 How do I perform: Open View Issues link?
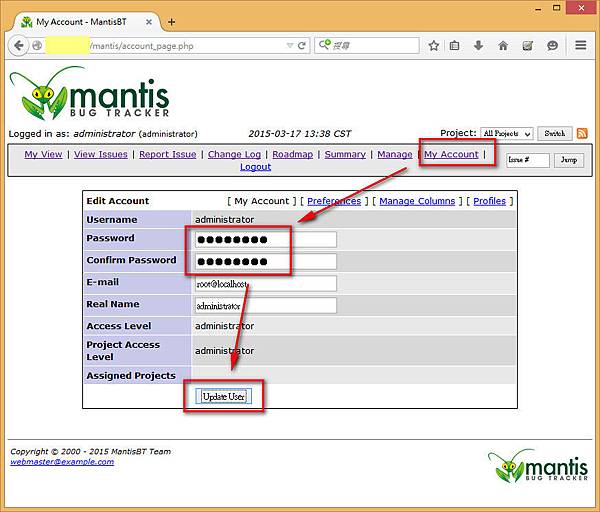[x=101, y=154]
